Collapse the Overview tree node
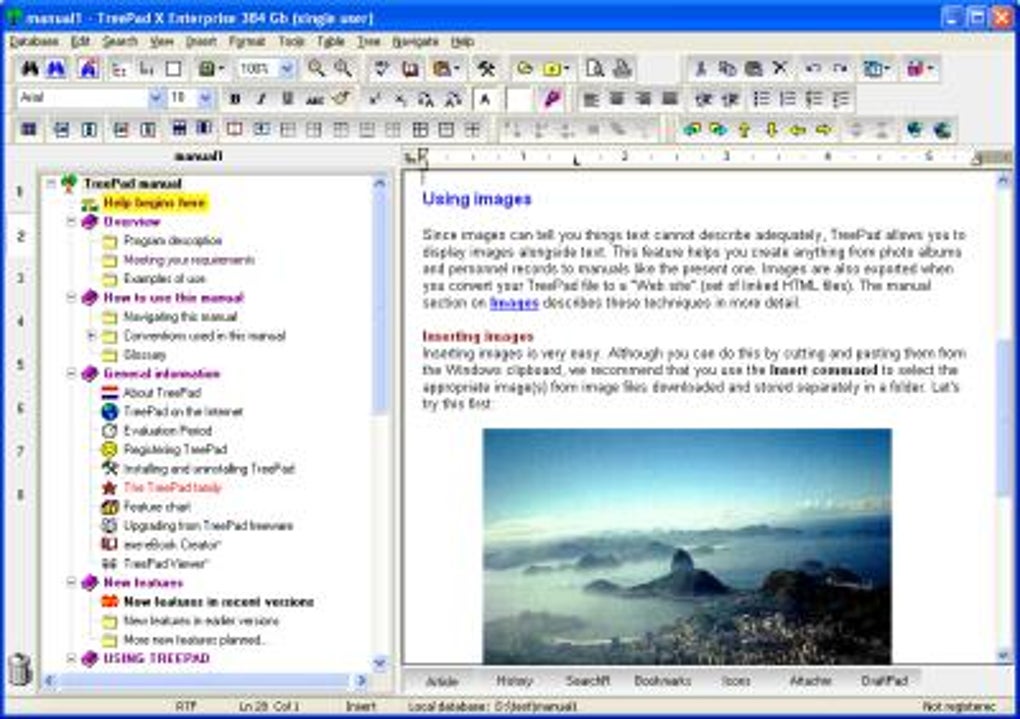 (x=71, y=221)
